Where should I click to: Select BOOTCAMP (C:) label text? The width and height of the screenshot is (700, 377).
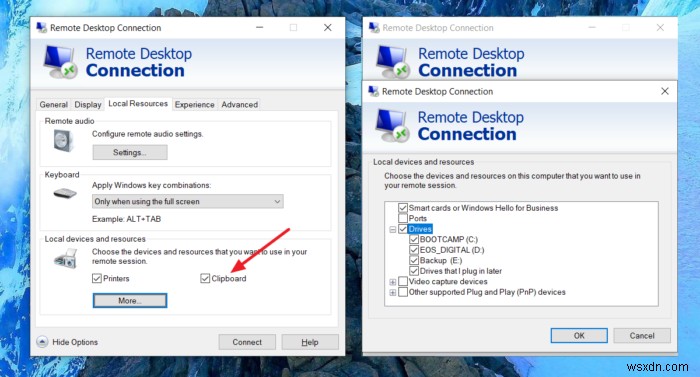coord(449,239)
